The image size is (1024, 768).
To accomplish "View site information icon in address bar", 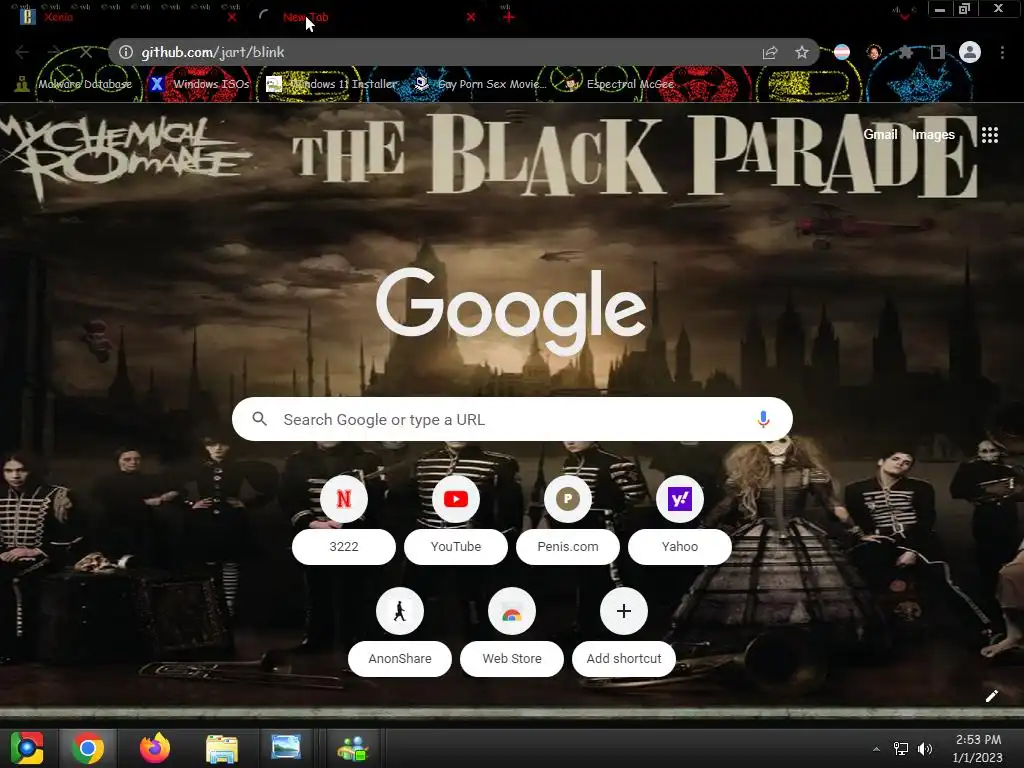I will coord(126,52).
